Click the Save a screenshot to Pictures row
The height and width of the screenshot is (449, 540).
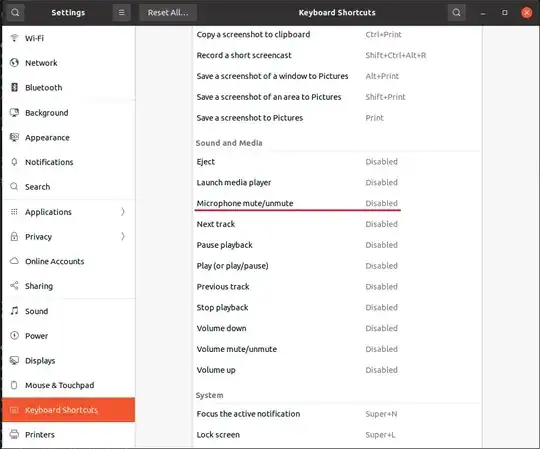[x=337, y=118]
